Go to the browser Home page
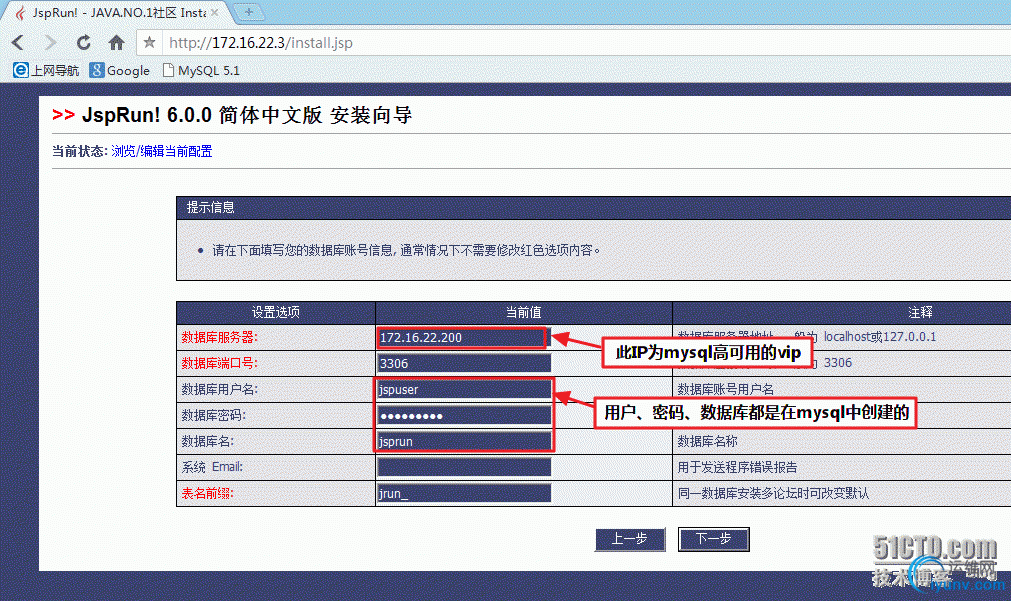Screen dimensions: 1011x601 click(x=117, y=43)
